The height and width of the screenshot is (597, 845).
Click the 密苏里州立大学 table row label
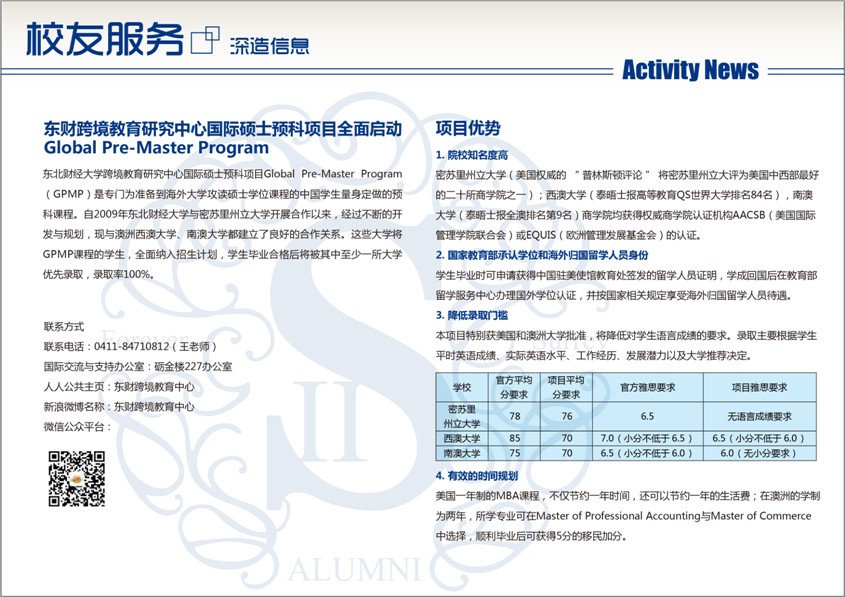(x=462, y=417)
